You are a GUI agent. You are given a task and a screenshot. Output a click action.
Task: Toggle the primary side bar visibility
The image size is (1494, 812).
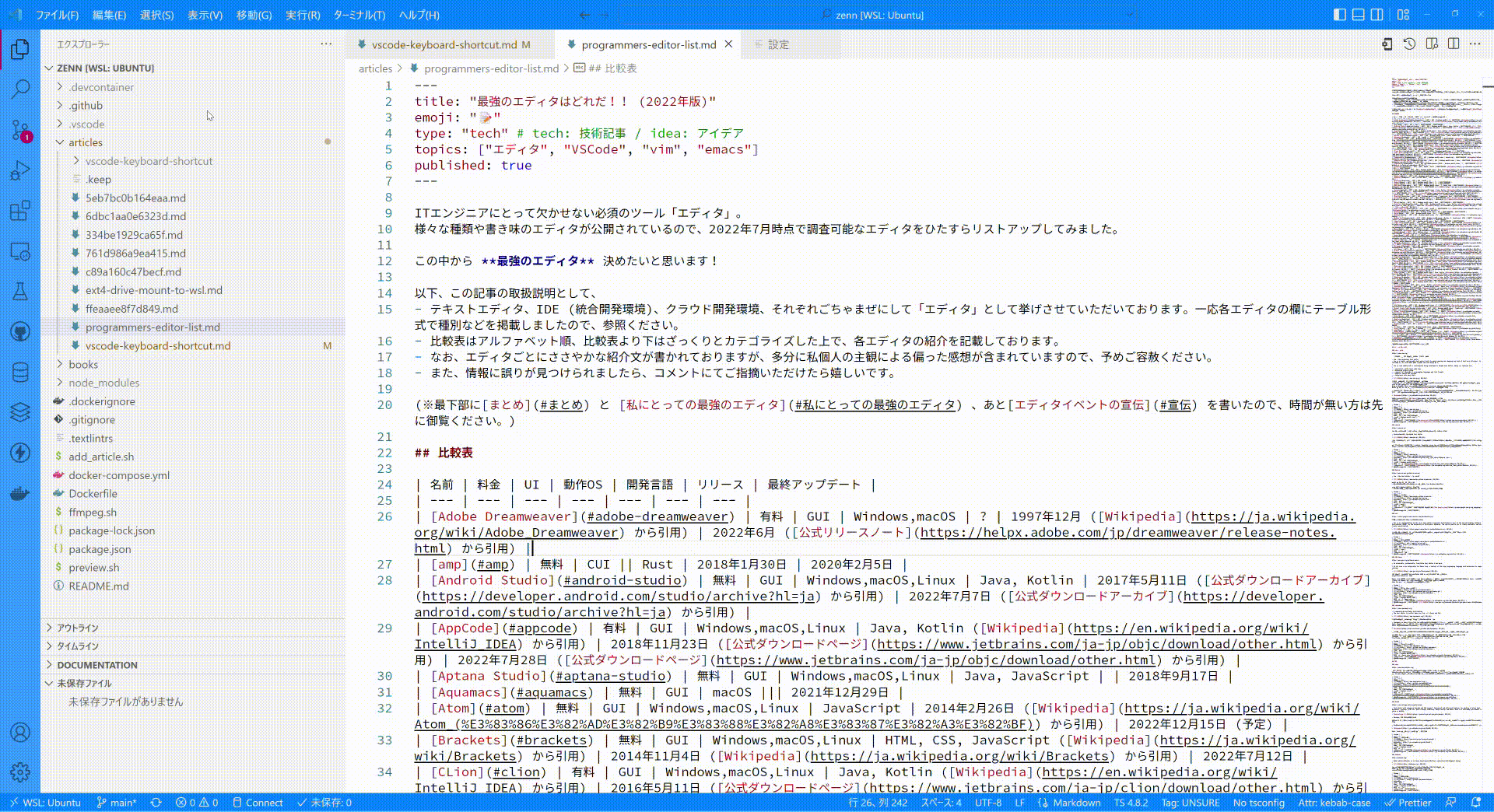(1339, 15)
